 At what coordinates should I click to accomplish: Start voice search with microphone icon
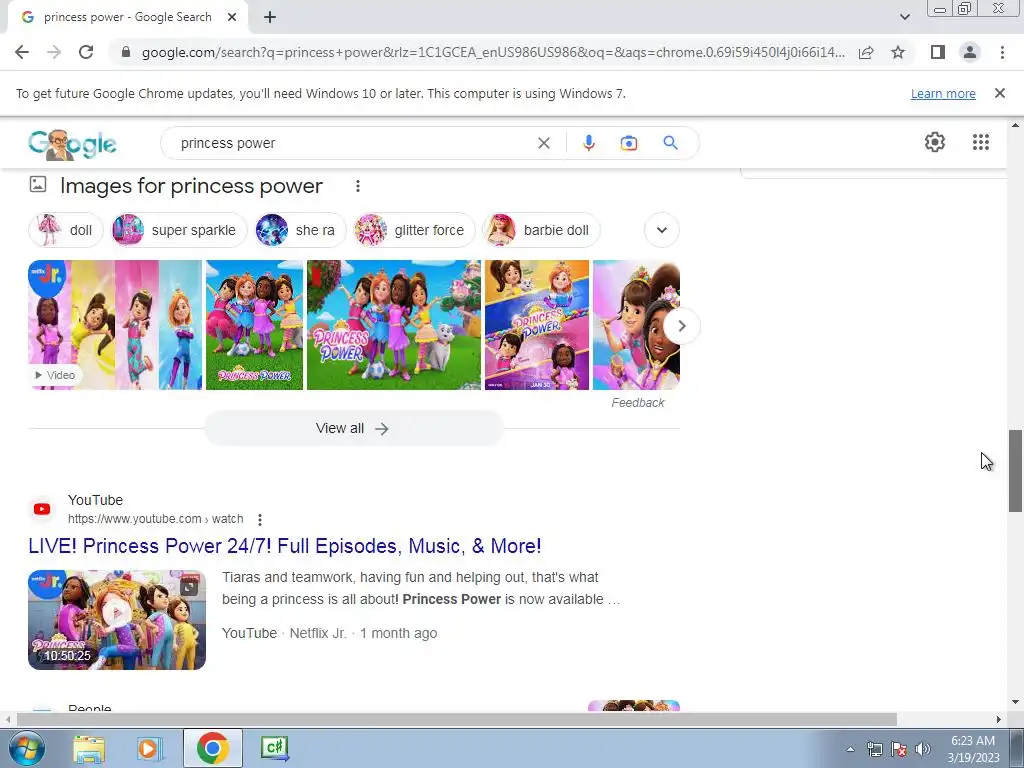pyautogui.click(x=588, y=143)
